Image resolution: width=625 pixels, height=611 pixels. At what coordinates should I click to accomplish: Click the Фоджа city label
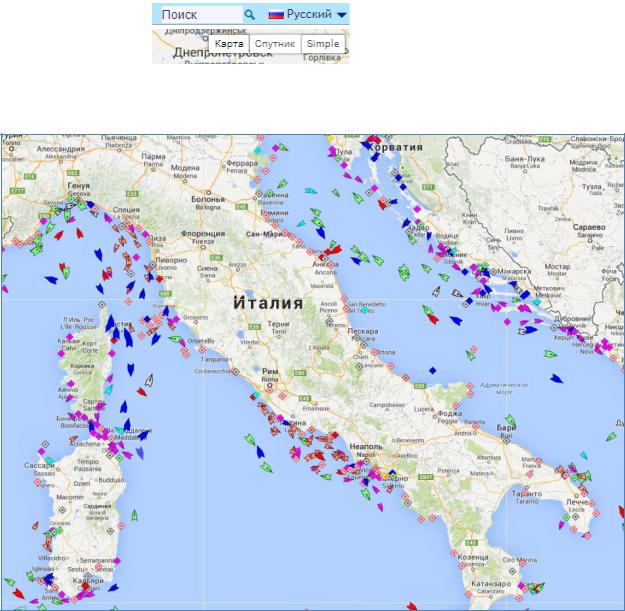(x=449, y=414)
